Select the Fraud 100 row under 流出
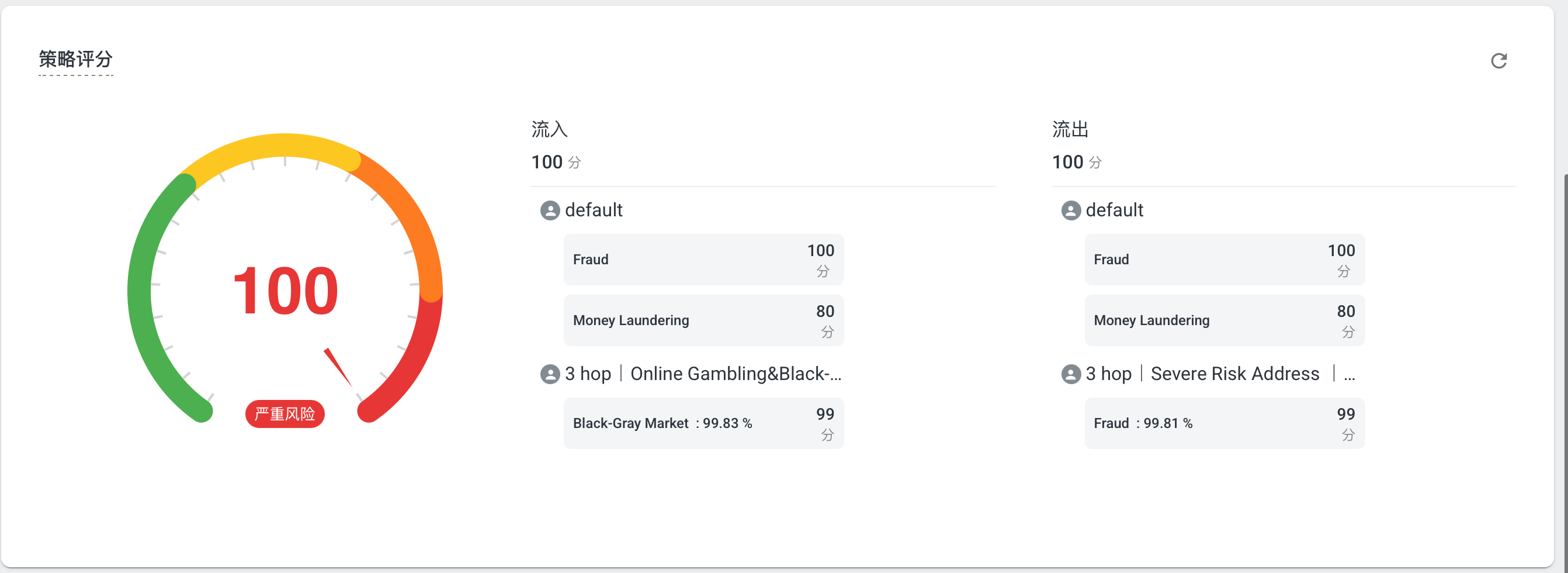This screenshot has width=1568, height=573. click(x=1224, y=260)
